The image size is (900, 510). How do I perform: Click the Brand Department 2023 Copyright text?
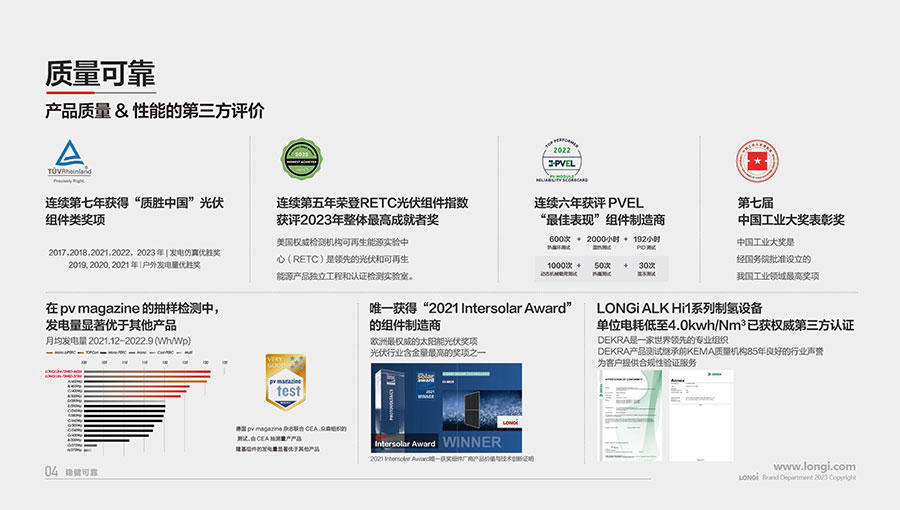point(809,477)
